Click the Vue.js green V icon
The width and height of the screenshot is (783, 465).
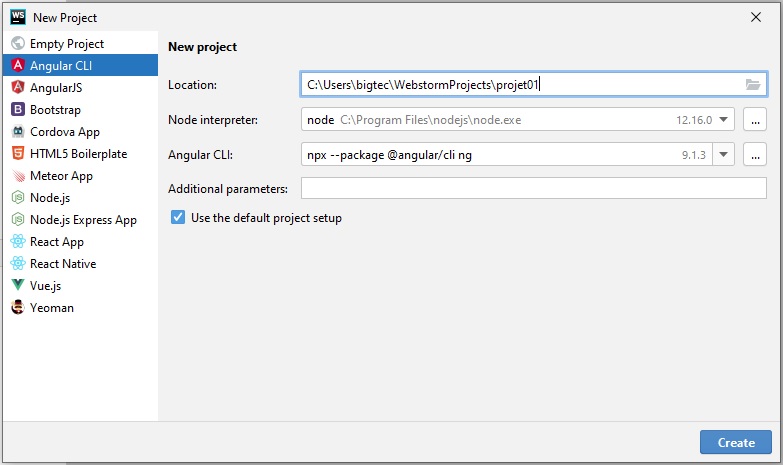point(18,285)
